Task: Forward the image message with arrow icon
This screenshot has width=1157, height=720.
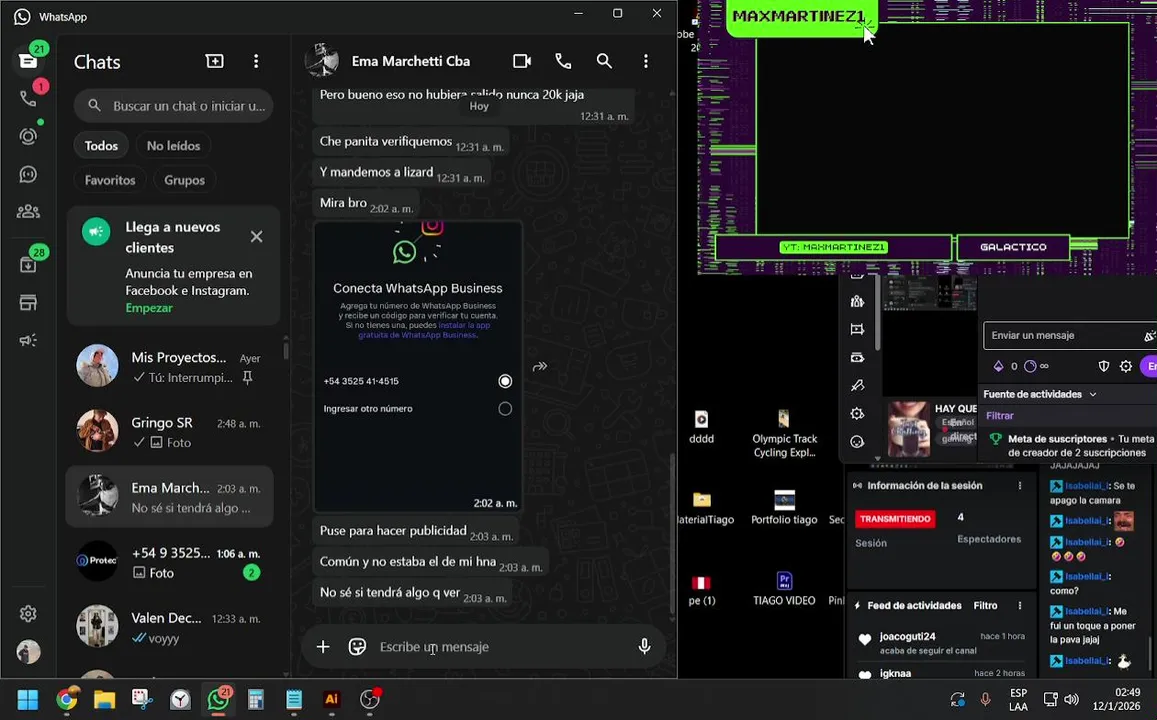Action: click(540, 366)
